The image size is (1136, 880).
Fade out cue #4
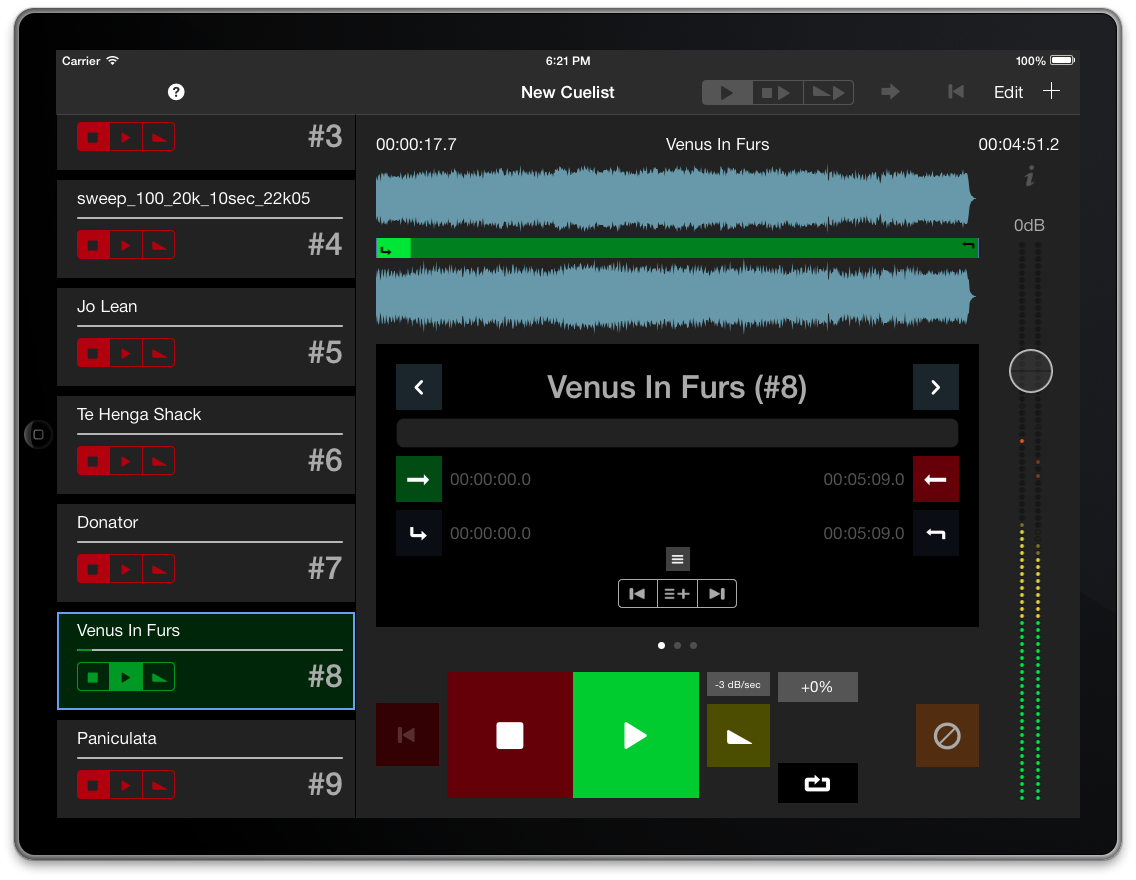(159, 246)
